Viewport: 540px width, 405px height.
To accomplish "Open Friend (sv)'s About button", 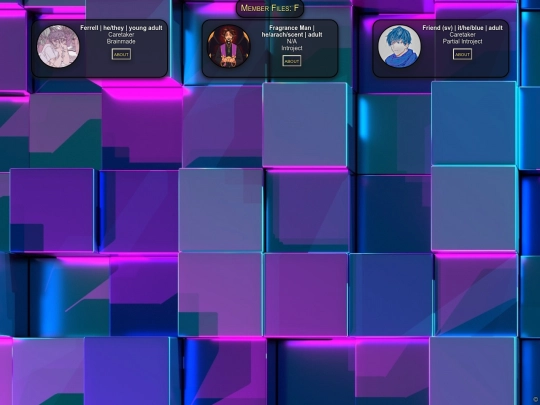I will click(462, 54).
